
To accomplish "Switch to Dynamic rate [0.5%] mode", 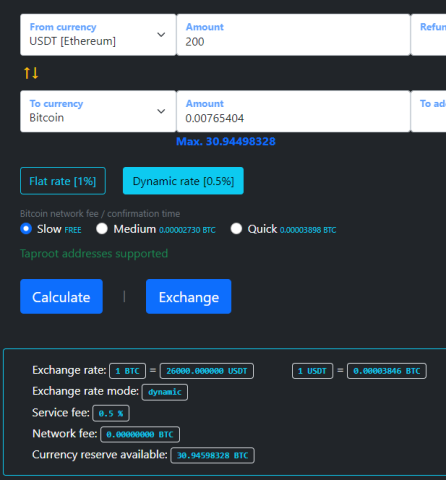I will pyautogui.click(x=183, y=181).
